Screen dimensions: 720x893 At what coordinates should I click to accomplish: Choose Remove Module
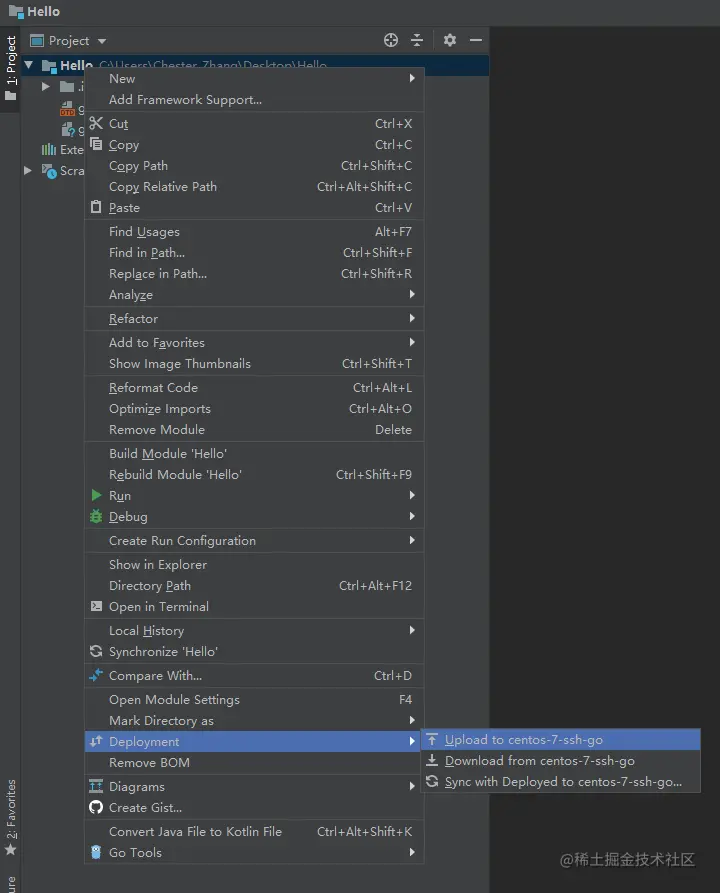click(x=254, y=429)
